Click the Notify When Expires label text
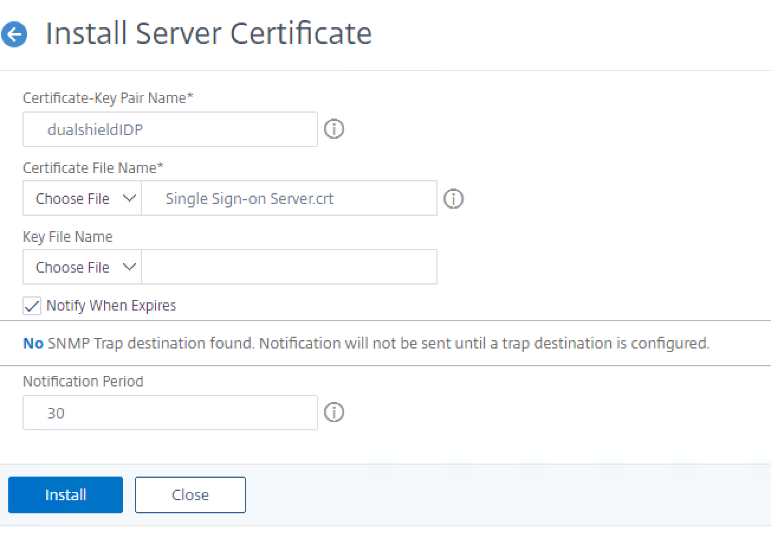 click(111, 305)
